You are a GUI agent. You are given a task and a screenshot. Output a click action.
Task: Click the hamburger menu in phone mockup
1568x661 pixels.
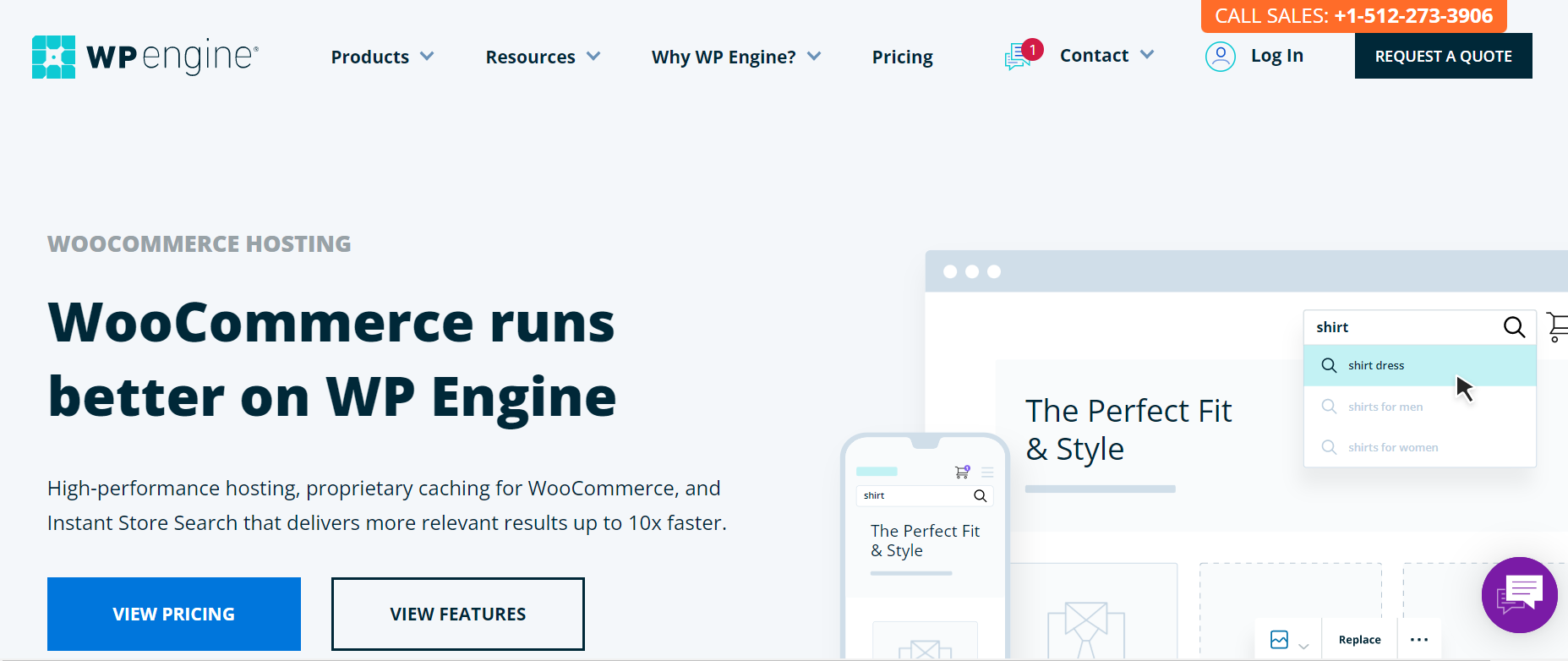(987, 473)
